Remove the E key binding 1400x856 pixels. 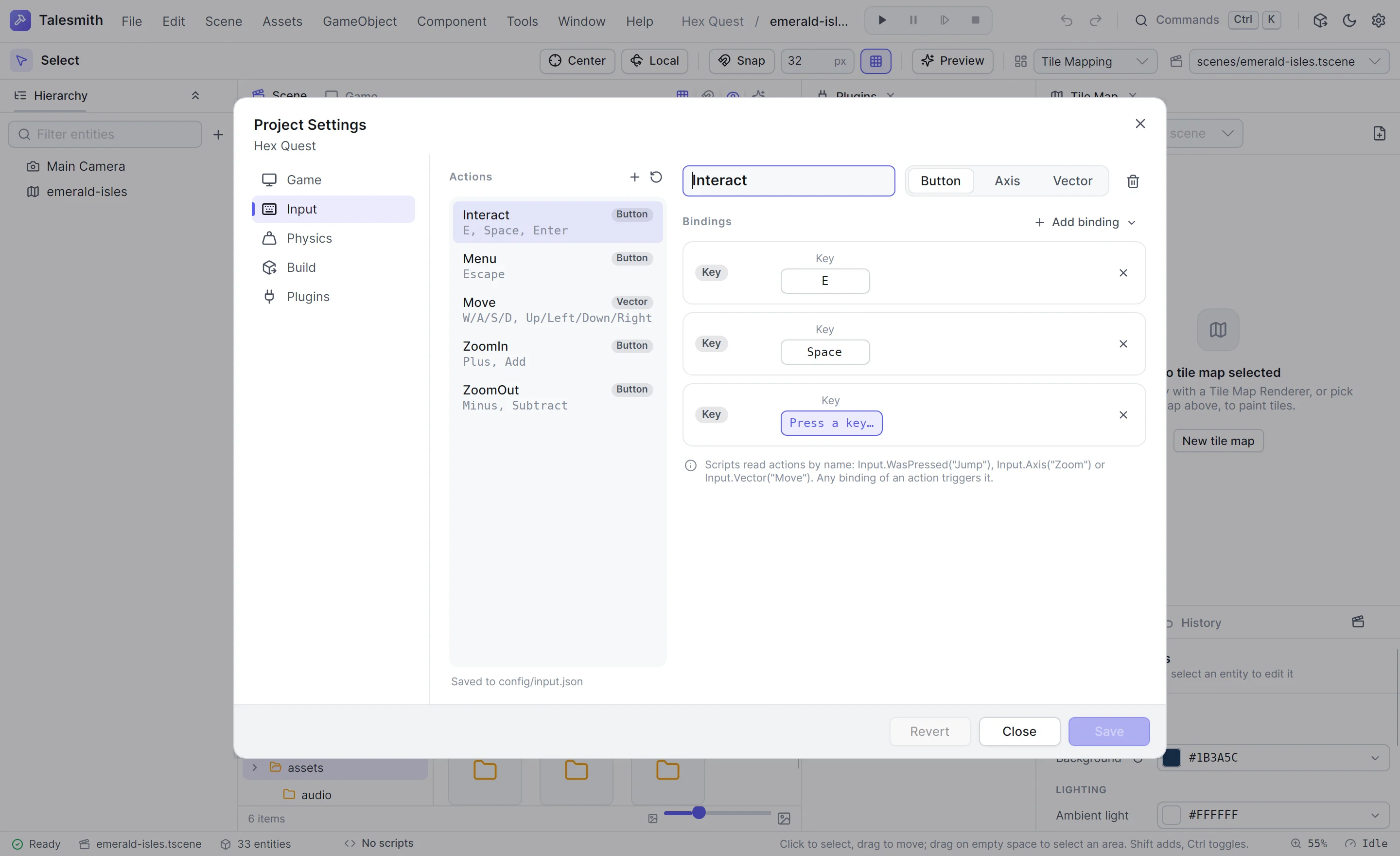click(x=1123, y=273)
